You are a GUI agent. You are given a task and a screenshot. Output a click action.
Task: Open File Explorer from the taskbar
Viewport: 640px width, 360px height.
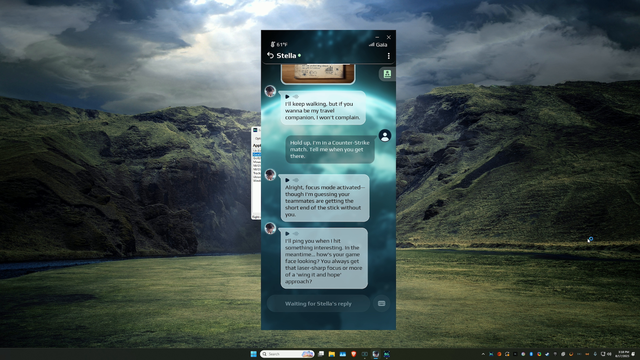click(332, 354)
